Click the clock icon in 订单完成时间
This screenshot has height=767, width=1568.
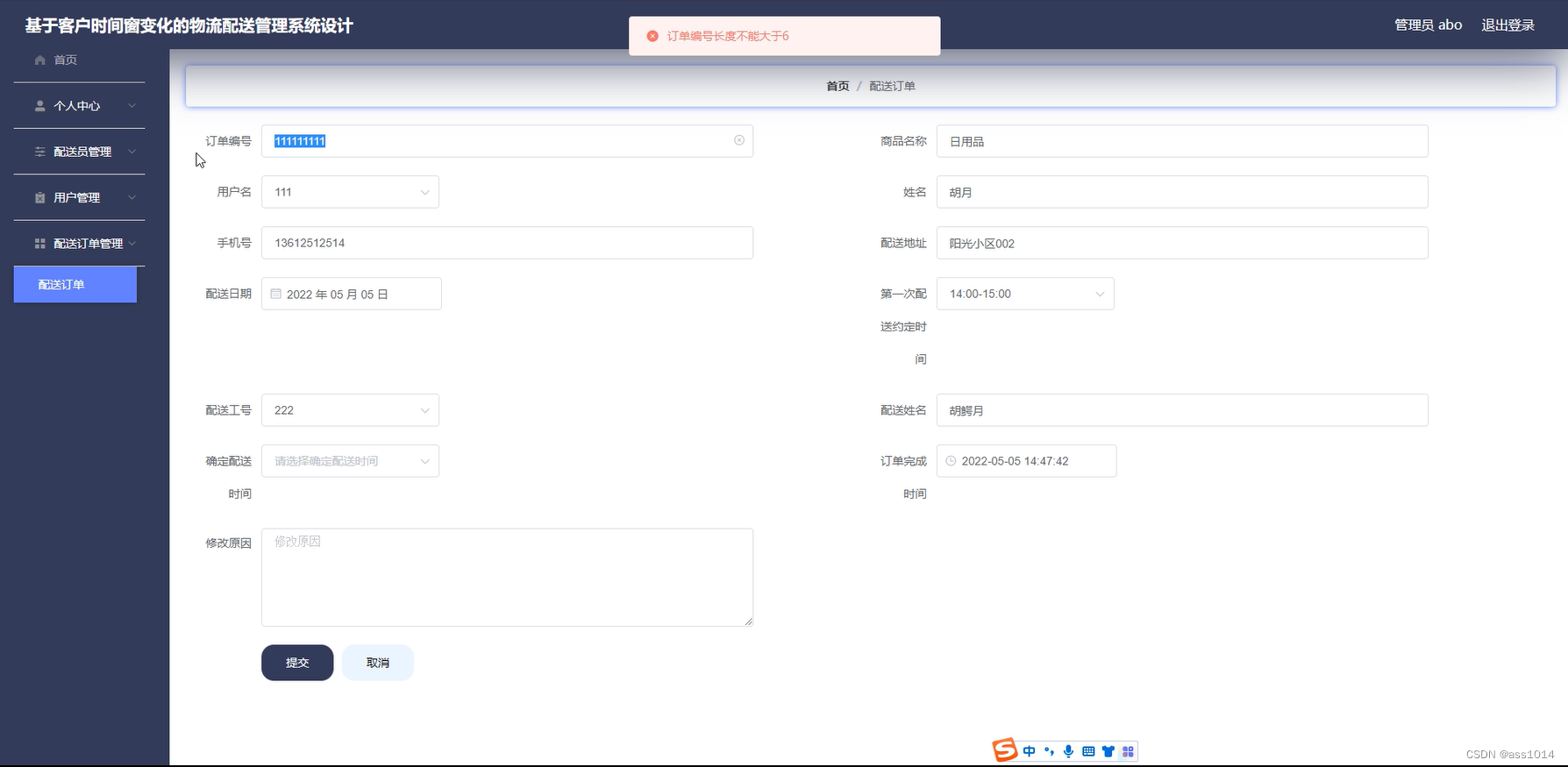[x=951, y=461]
